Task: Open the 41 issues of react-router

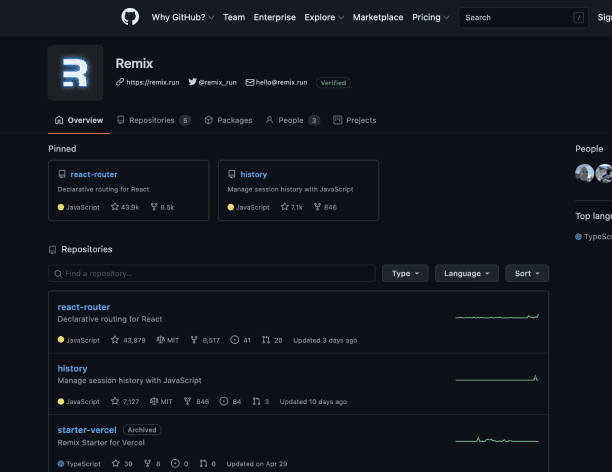Action: tap(240, 340)
